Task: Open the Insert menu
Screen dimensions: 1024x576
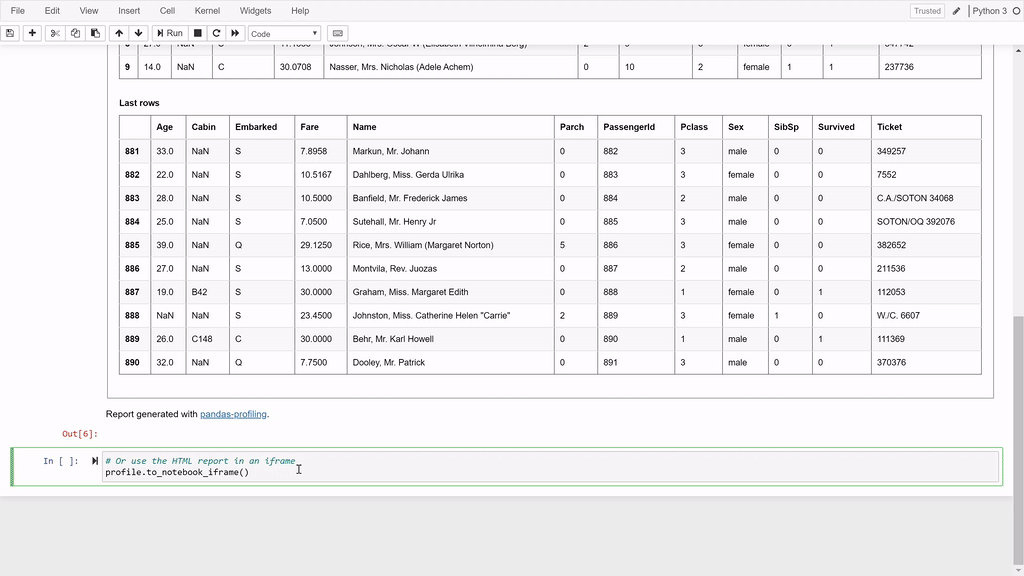Action: click(128, 11)
